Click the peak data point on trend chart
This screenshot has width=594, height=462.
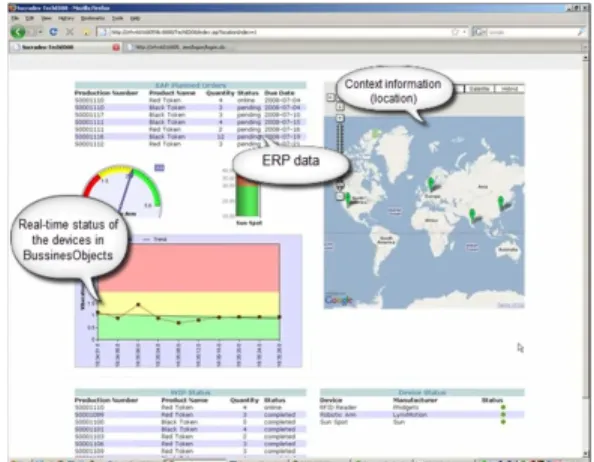click(x=138, y=304)
